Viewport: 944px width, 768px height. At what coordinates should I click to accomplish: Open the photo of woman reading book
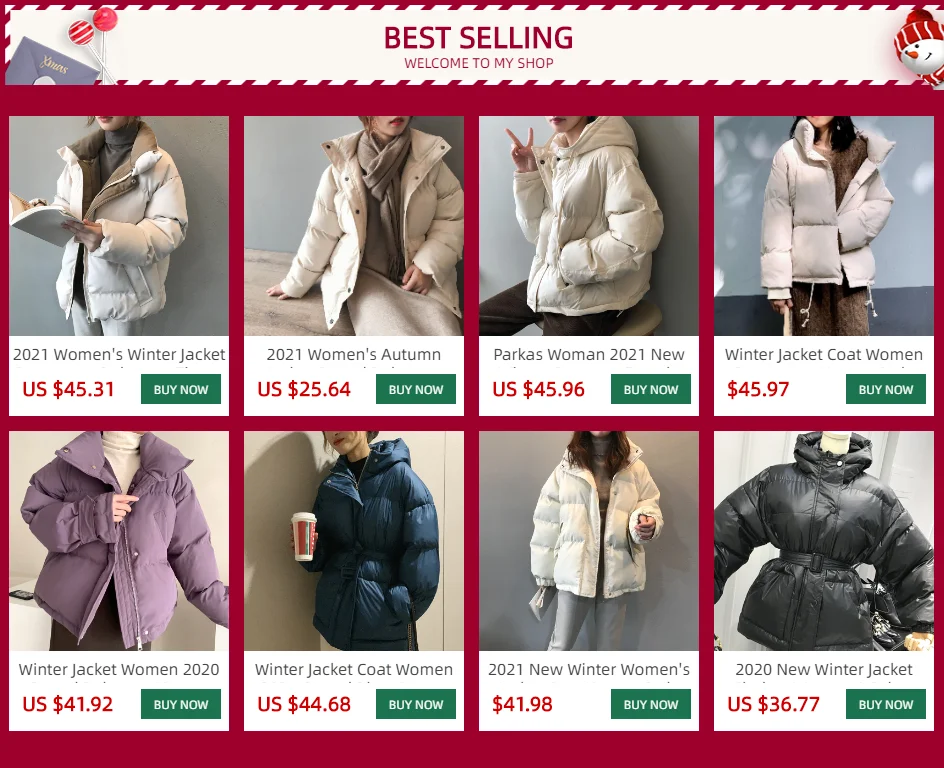click(119, 226)
